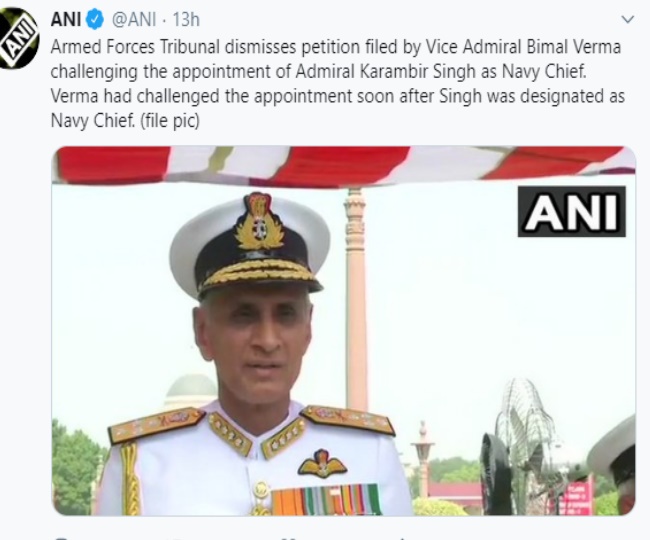This screenshot has width=650, height=540.
Task: Click the words 'Armed Forces Tribunal'
Action: pyautogui.click(x=136, y=47)
